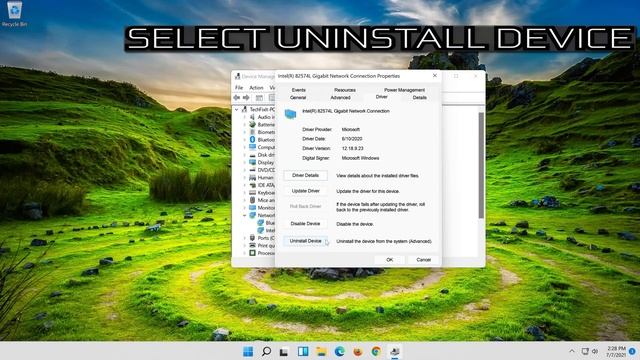Open Driver Details button
This screenshot has height=360, width=640.
coord(305,176)
